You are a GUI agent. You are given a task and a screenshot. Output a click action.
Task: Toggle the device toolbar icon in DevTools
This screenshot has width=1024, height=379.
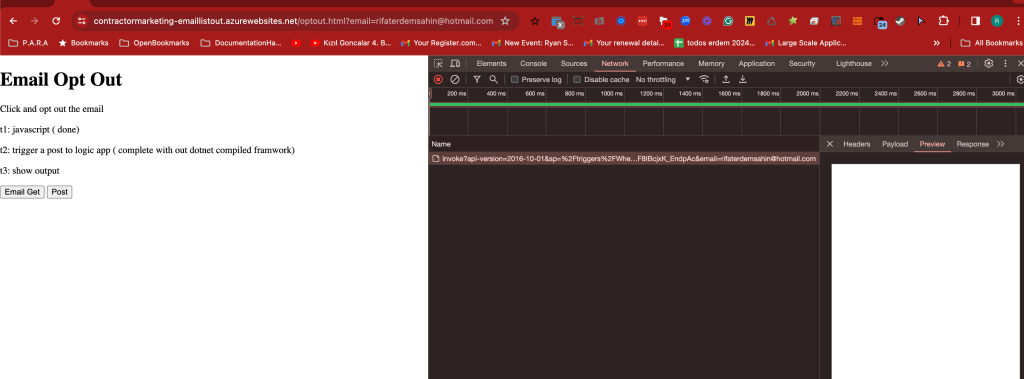click(x=455, y=63)
